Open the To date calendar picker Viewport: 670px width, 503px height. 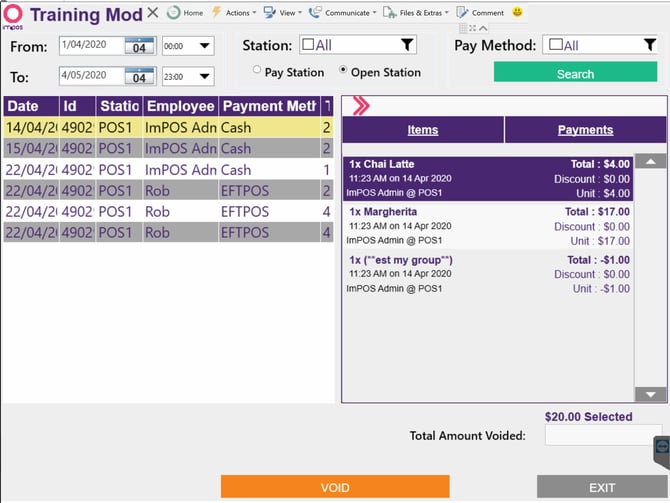pyautogui.click(x=139, y=76)
